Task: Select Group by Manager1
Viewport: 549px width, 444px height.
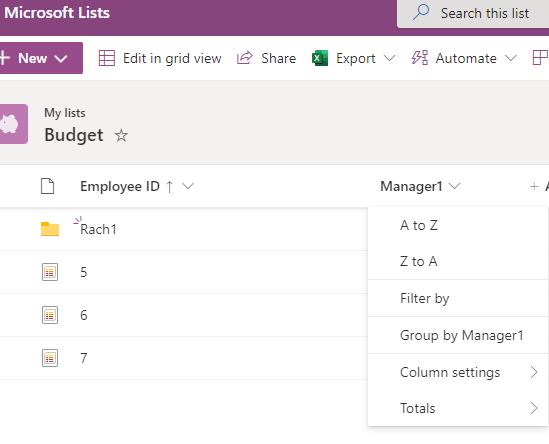Action: tap(458, 335)
